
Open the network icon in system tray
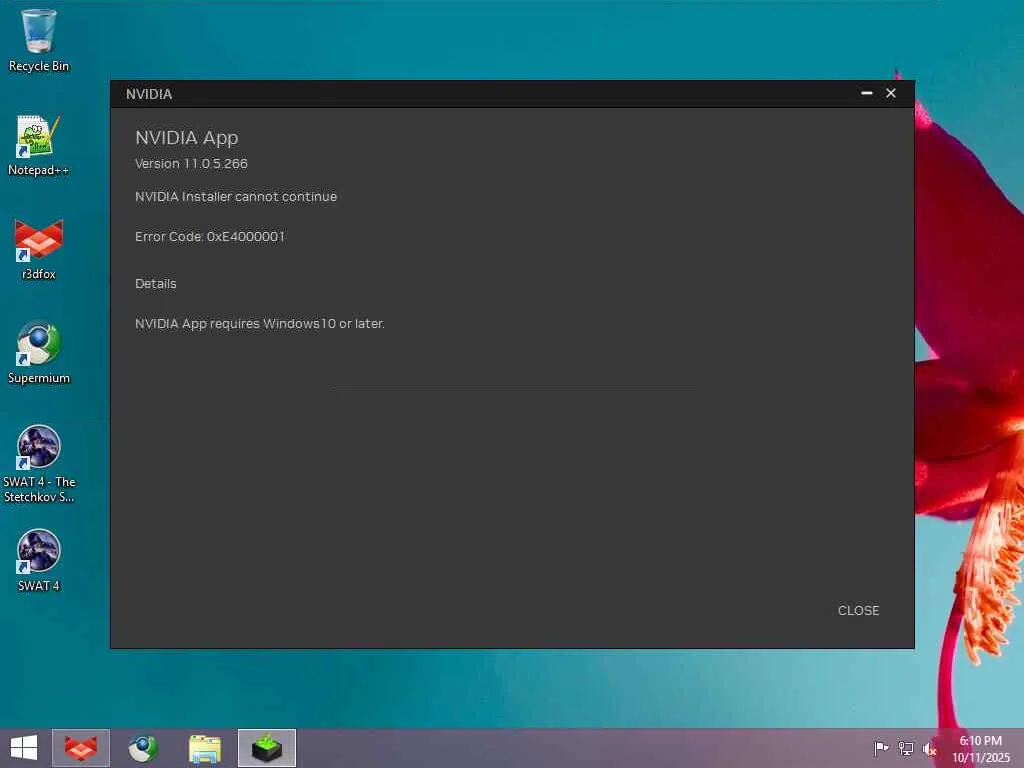pos(906,748)
